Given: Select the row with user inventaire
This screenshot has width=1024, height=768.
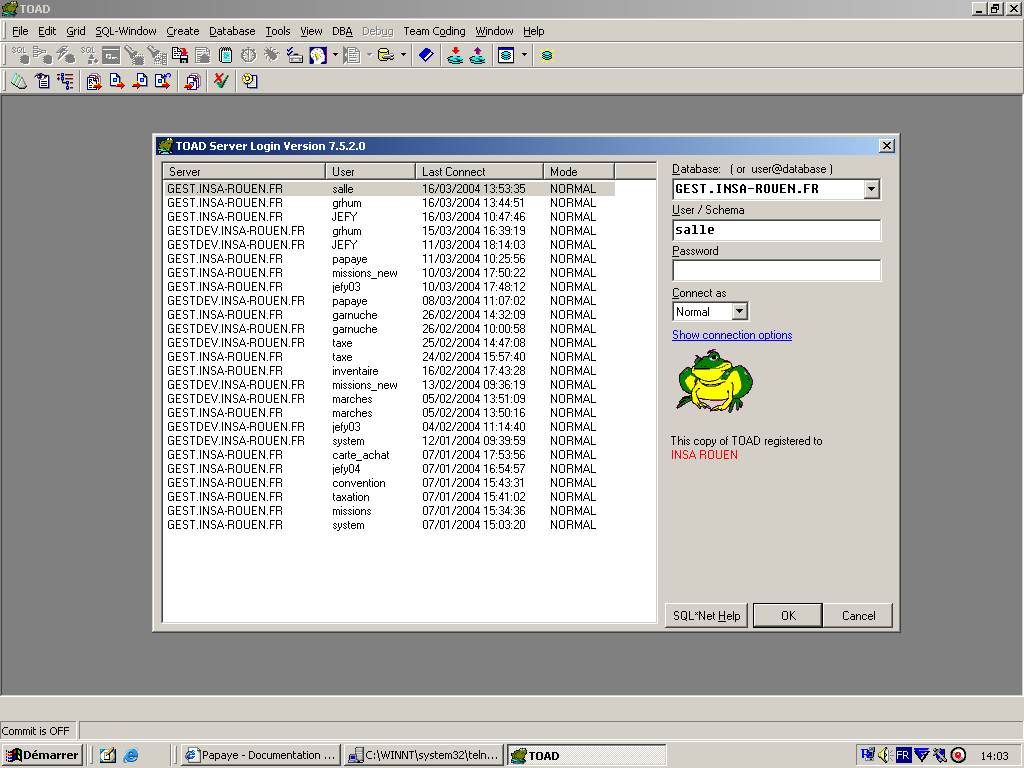Looking at the screenshot, I should pyautogui.click(x=389, y=371).
